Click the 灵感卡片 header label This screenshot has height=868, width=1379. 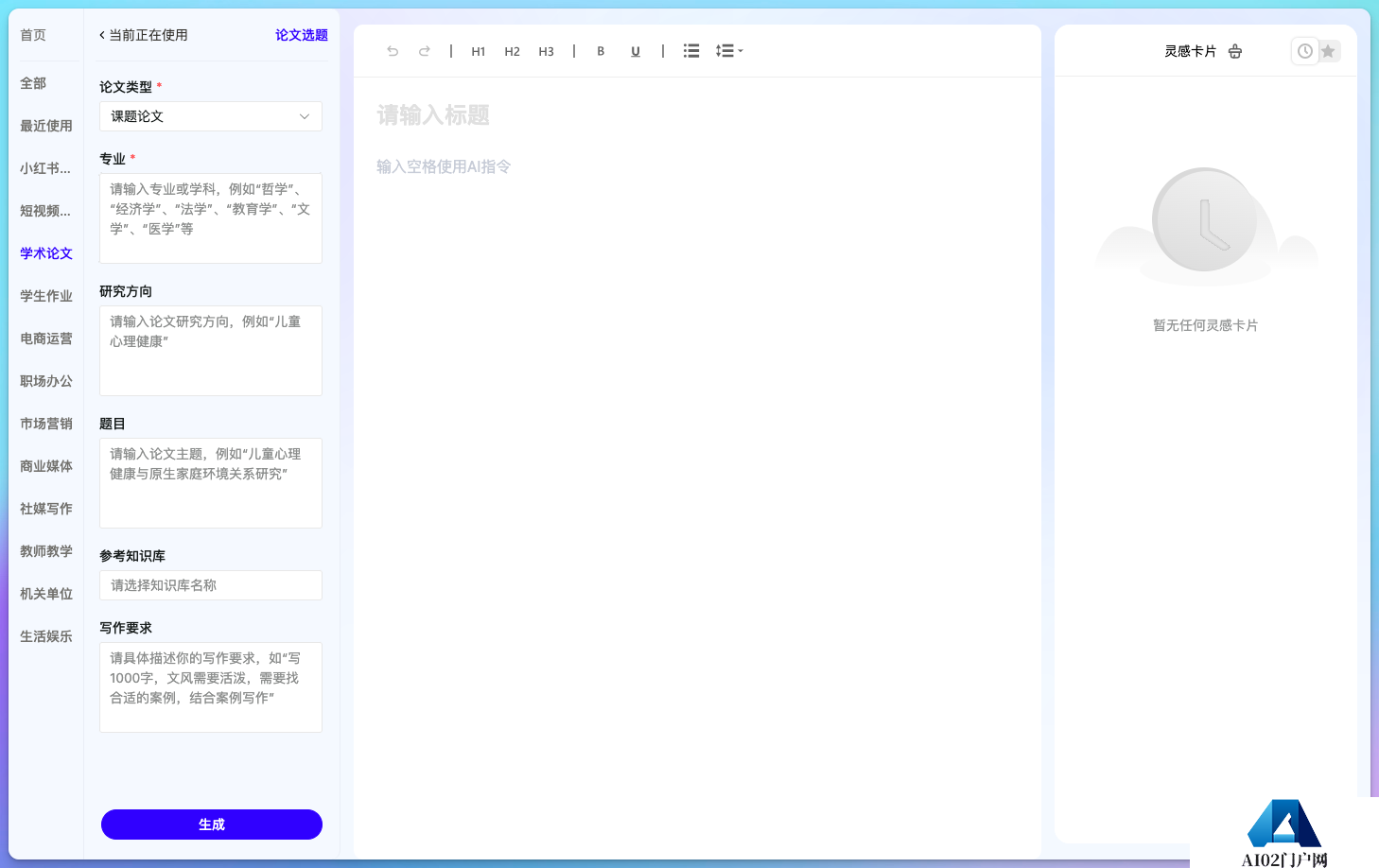1190,51
